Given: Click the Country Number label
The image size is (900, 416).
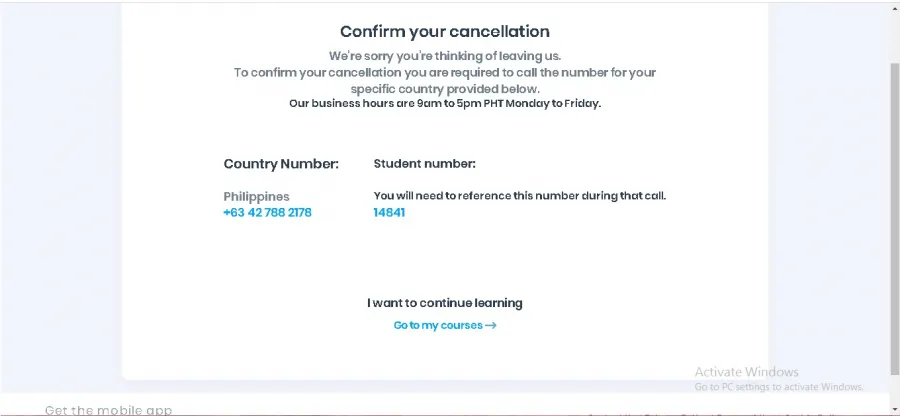Looking at the screenshot, I should click(281, 163).
